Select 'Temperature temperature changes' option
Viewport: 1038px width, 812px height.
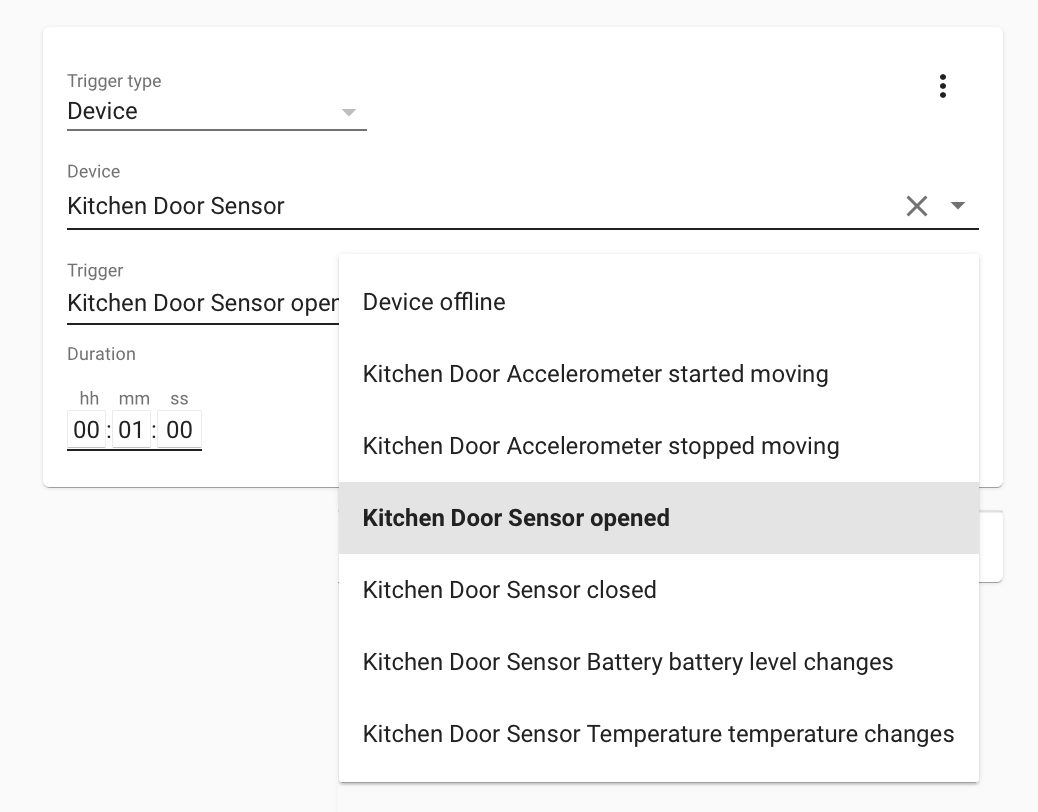tap(658, 734)
